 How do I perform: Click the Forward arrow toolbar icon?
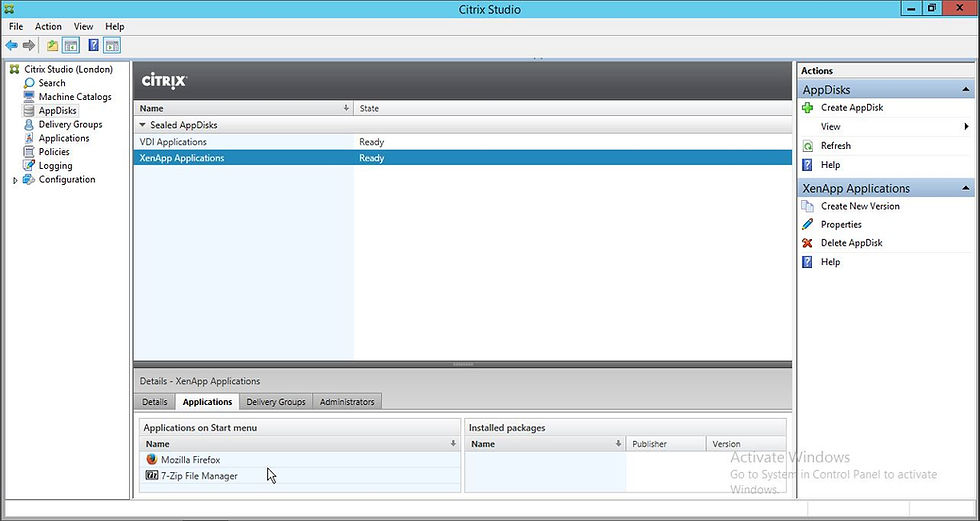pos(29,45)
